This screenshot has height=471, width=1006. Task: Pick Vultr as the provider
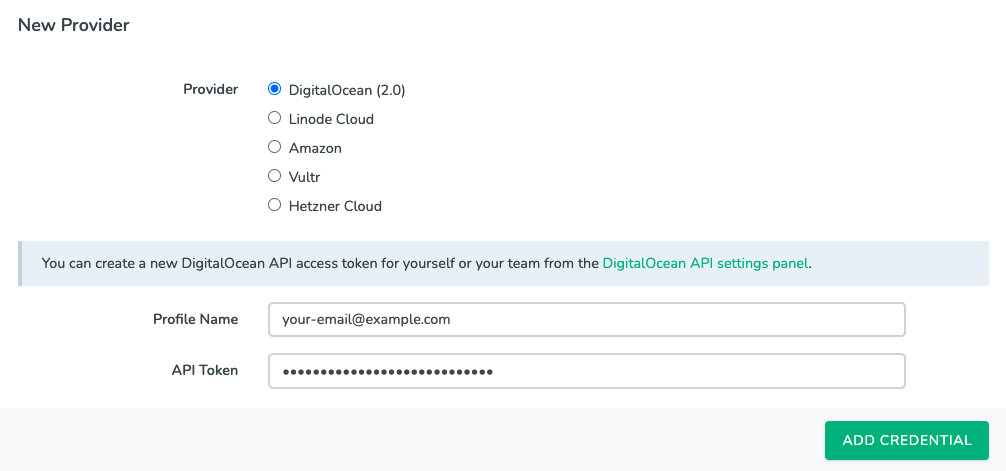[275, 176]
